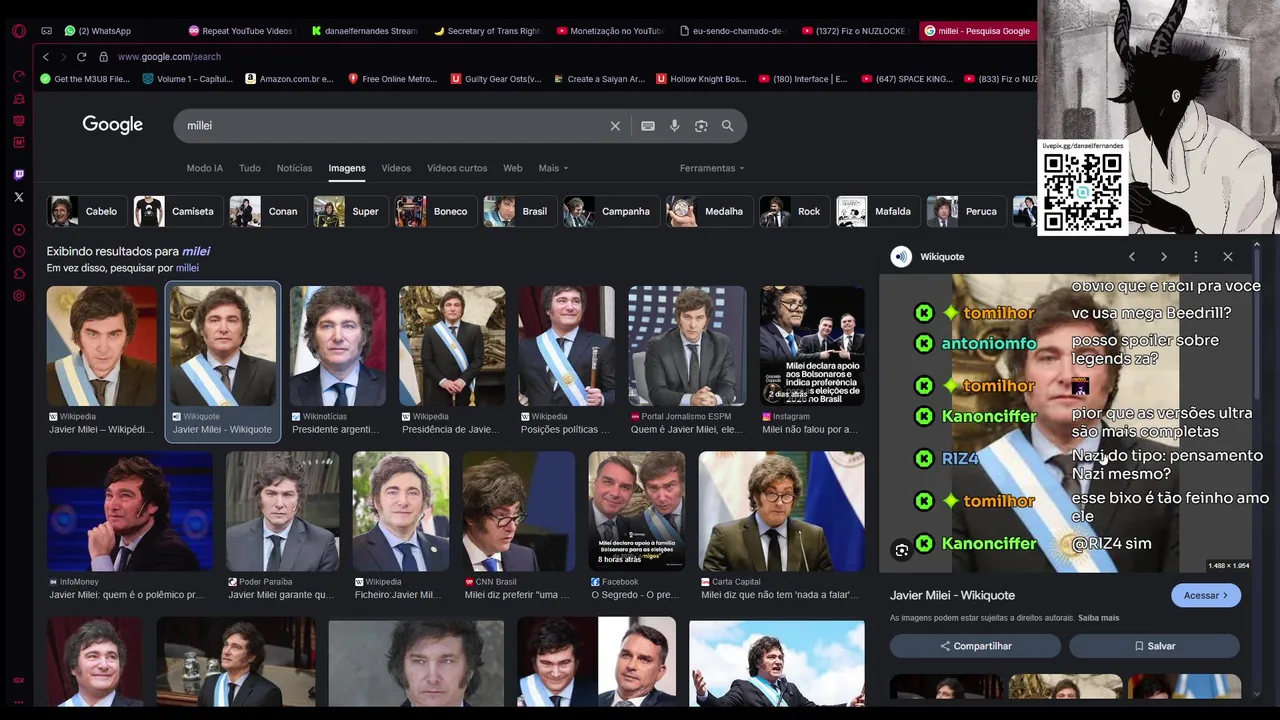The height and width of the screenshot is (720, 1280).
Task: Expand the Ferramentas tools dropdown
Action: [712, 168]
